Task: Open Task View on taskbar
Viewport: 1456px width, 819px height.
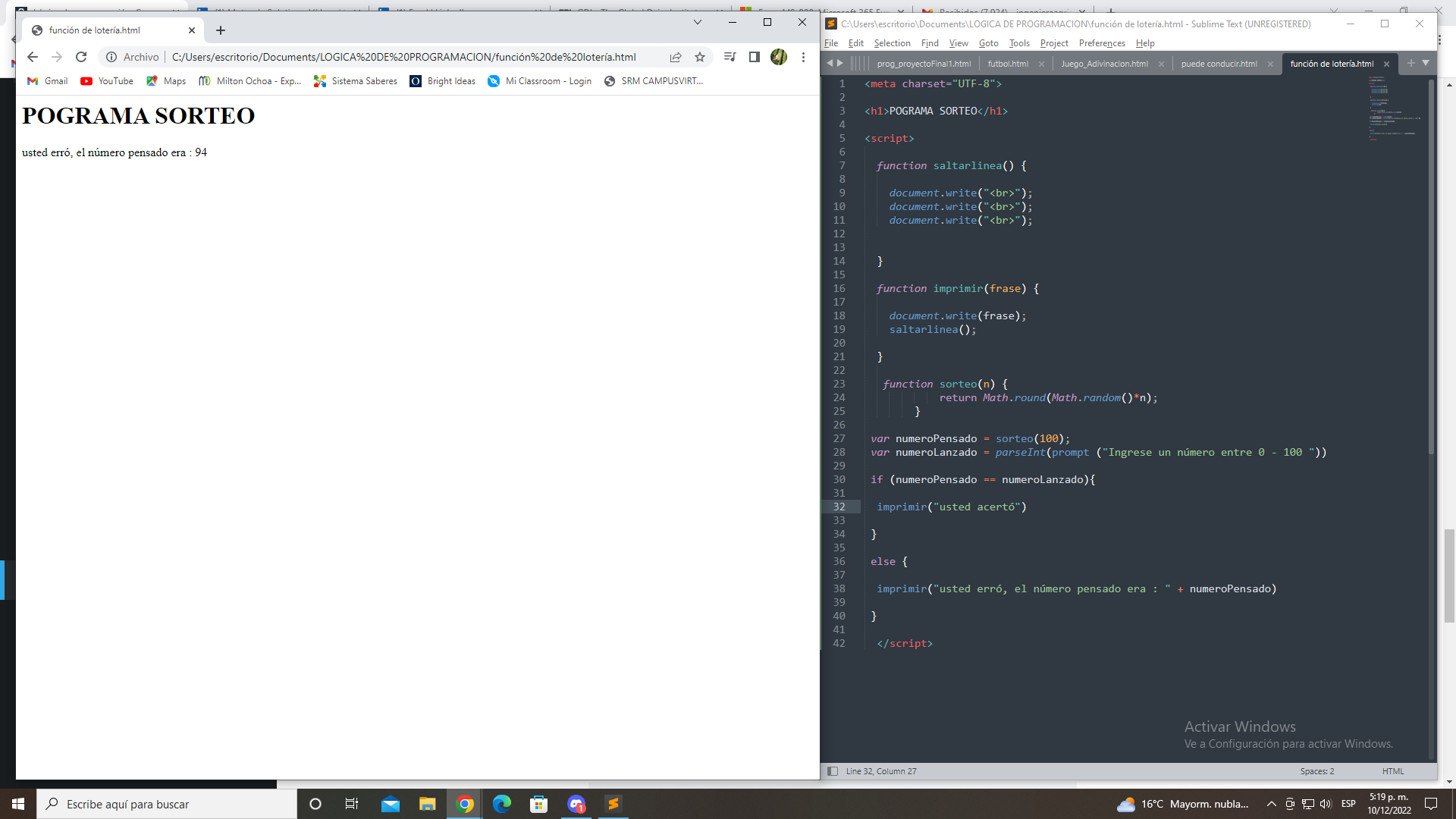Action: 352,804
